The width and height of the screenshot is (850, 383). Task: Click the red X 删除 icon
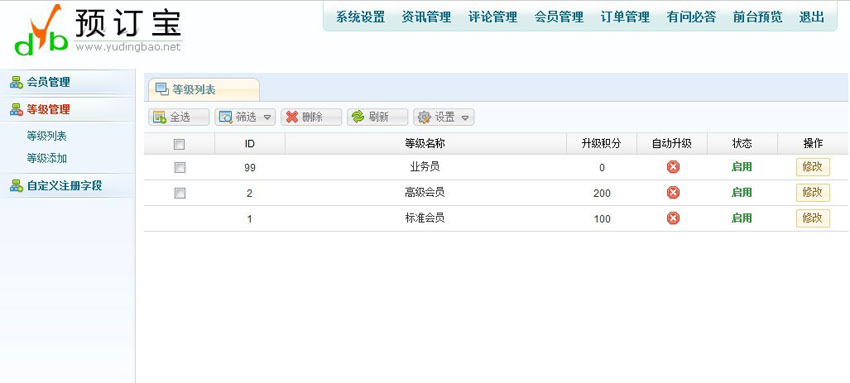click(292, 117)
